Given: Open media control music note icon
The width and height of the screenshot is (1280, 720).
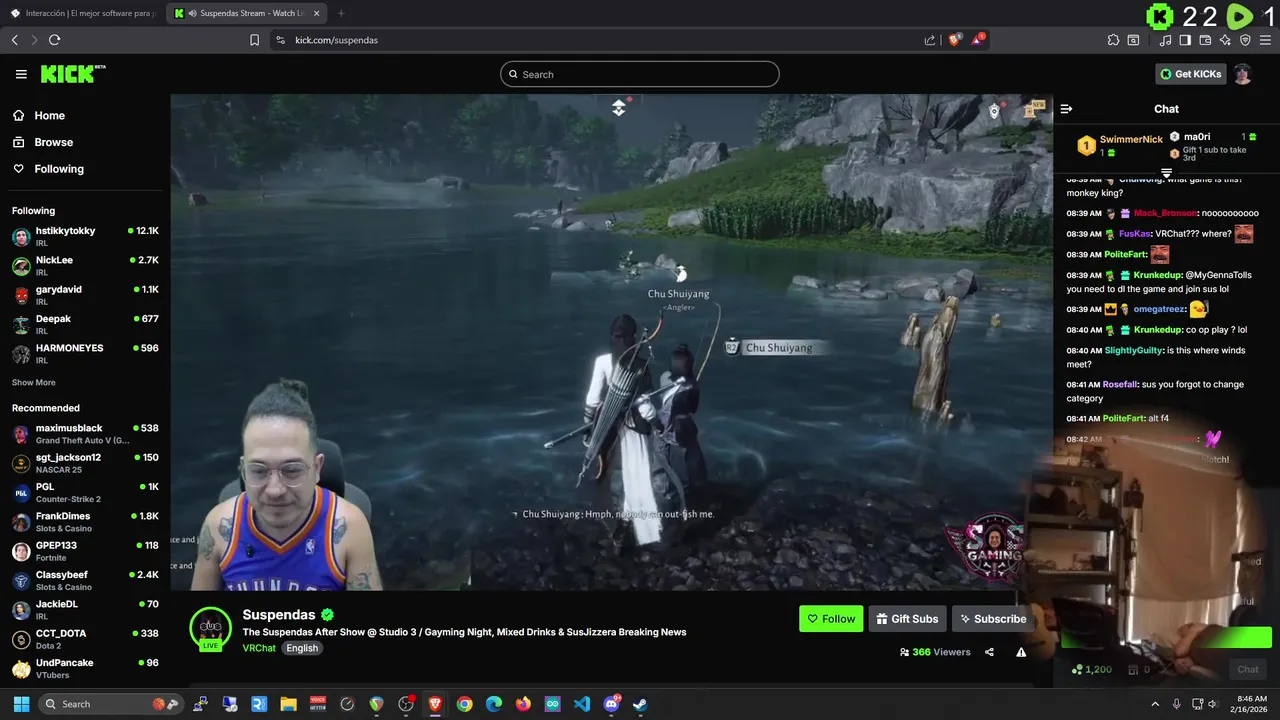Looking at the screenshot, I should (1166, 40).
